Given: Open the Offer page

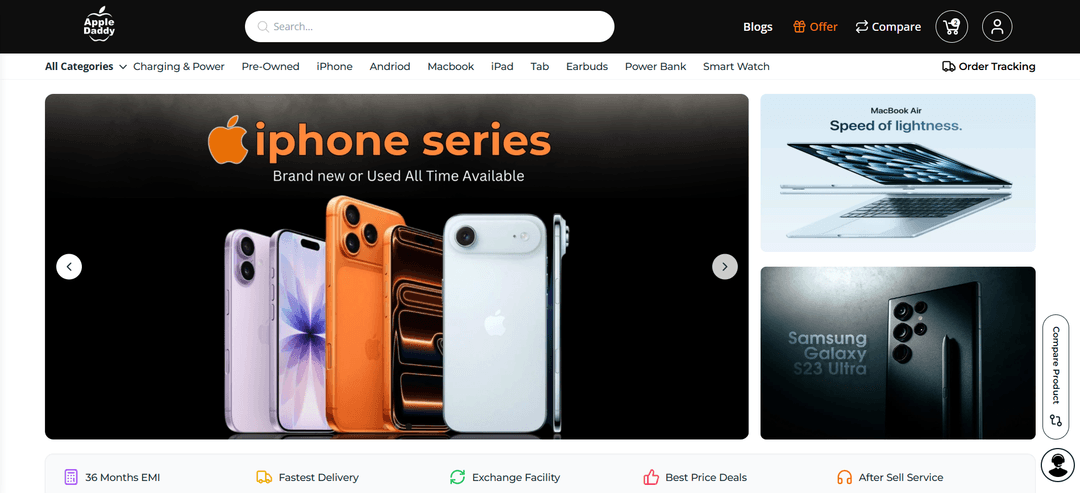Looking at the screenshot, I should coord(816,27).
